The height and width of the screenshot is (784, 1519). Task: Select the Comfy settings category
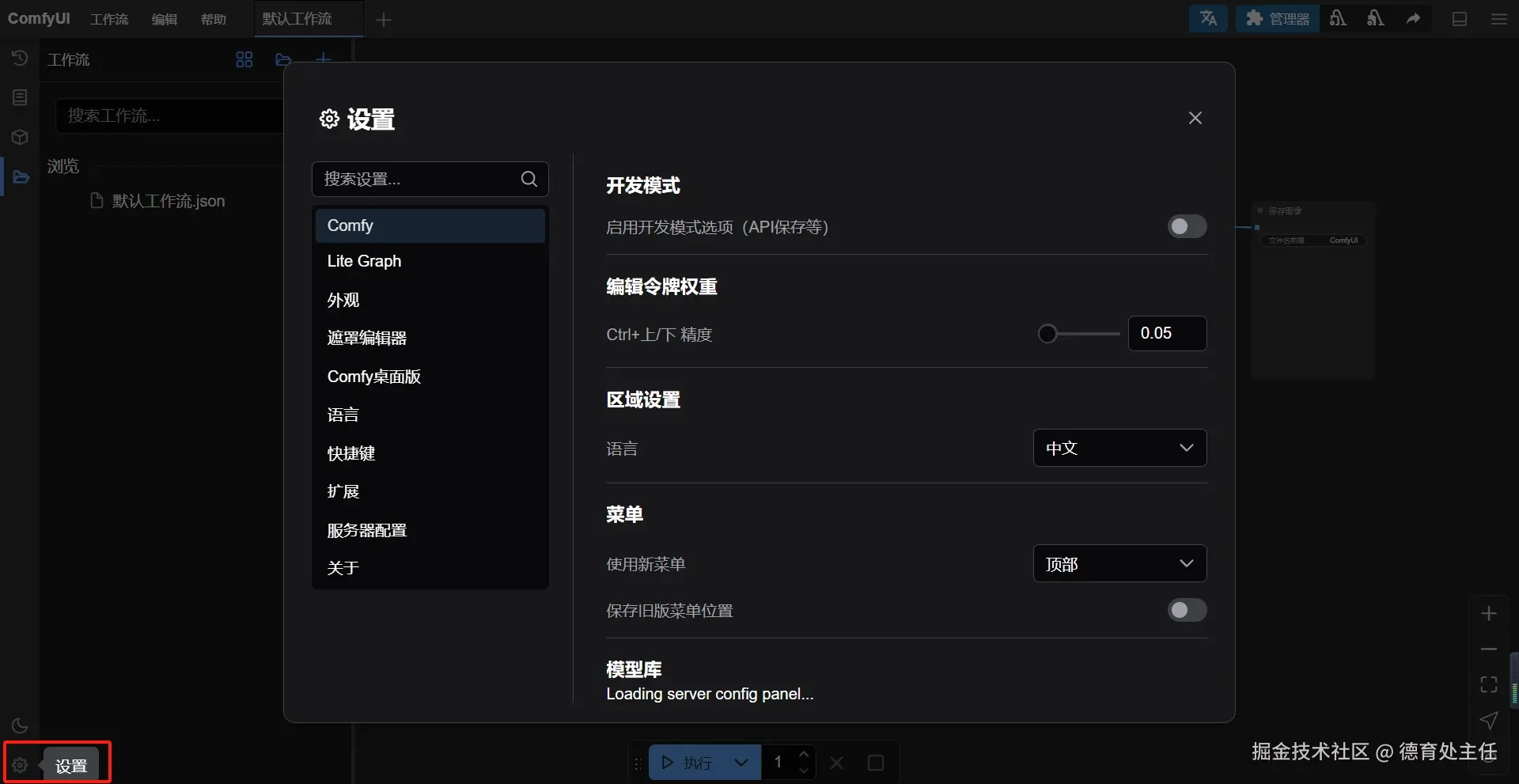point(430,225)
